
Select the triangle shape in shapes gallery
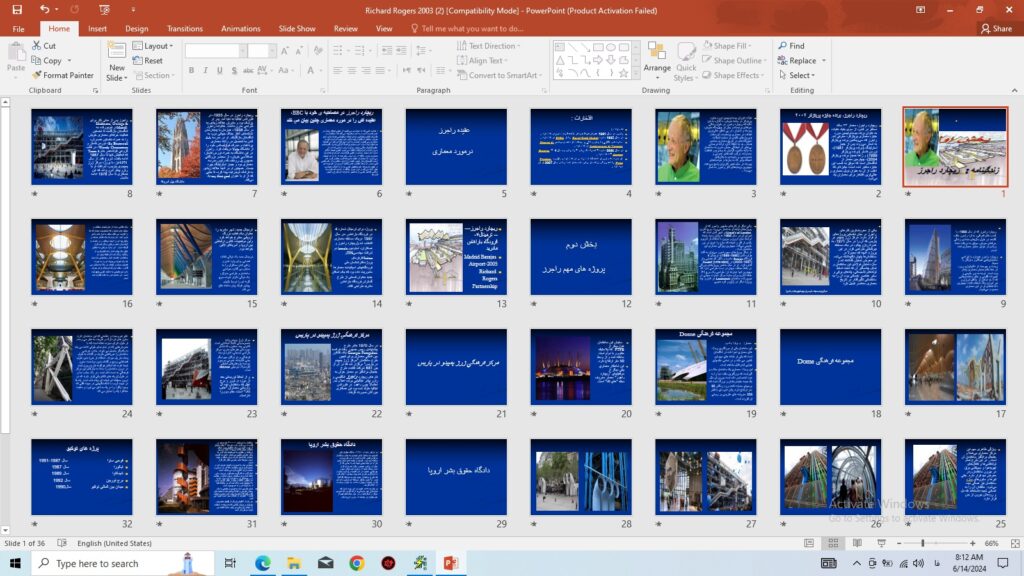pyautogui.click(x=560, y=60)
